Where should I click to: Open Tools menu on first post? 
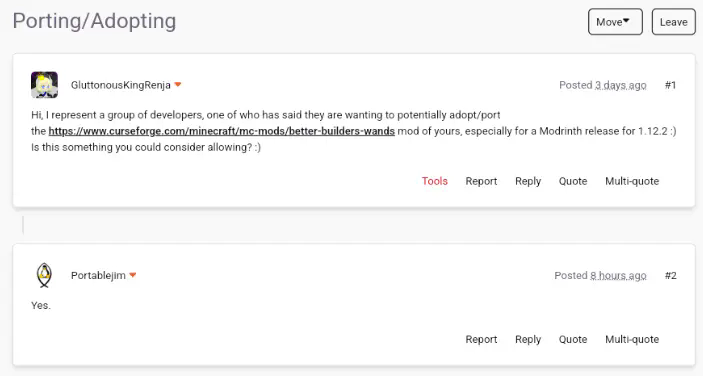(x=434, y=181)
